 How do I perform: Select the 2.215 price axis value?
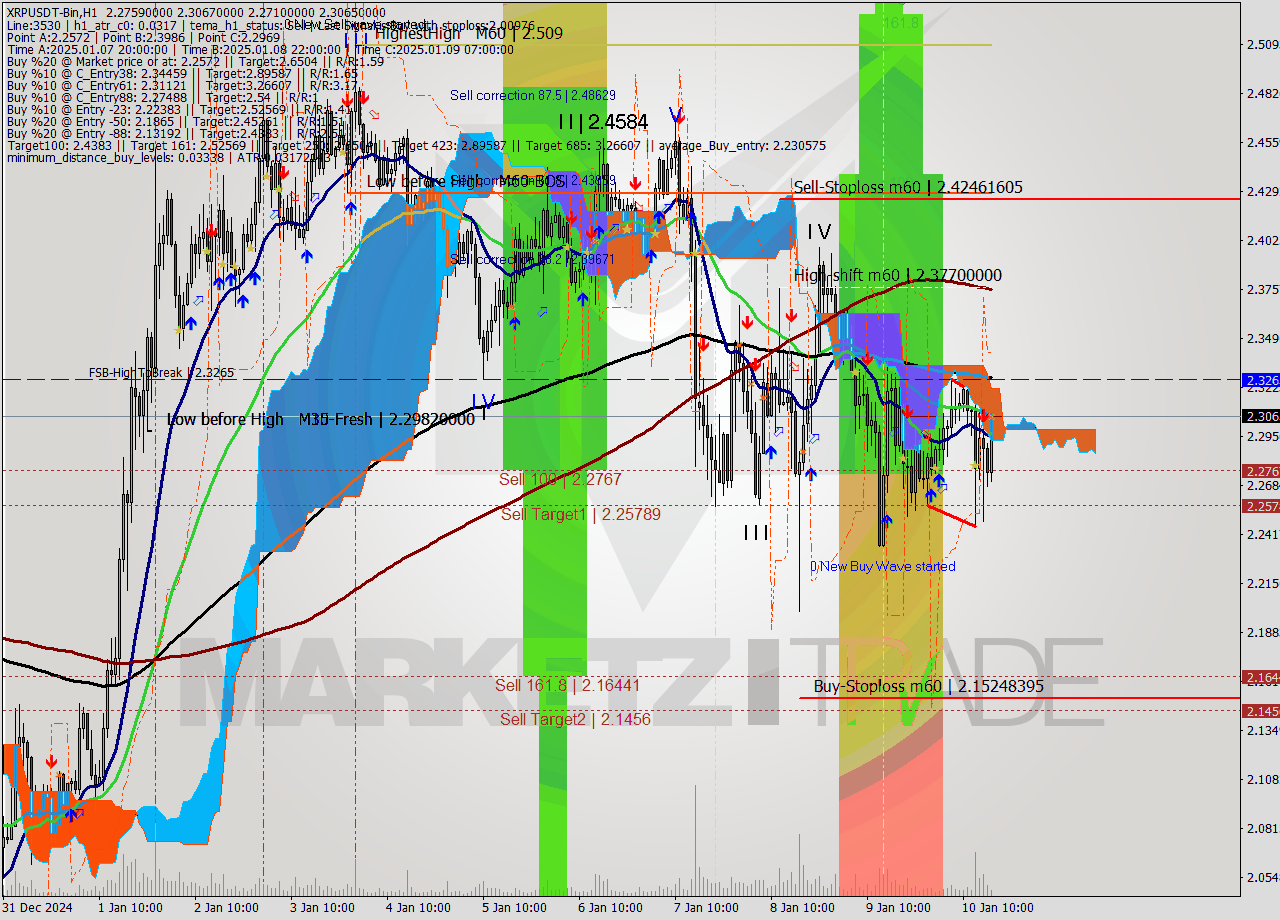tap(1261, 583)
